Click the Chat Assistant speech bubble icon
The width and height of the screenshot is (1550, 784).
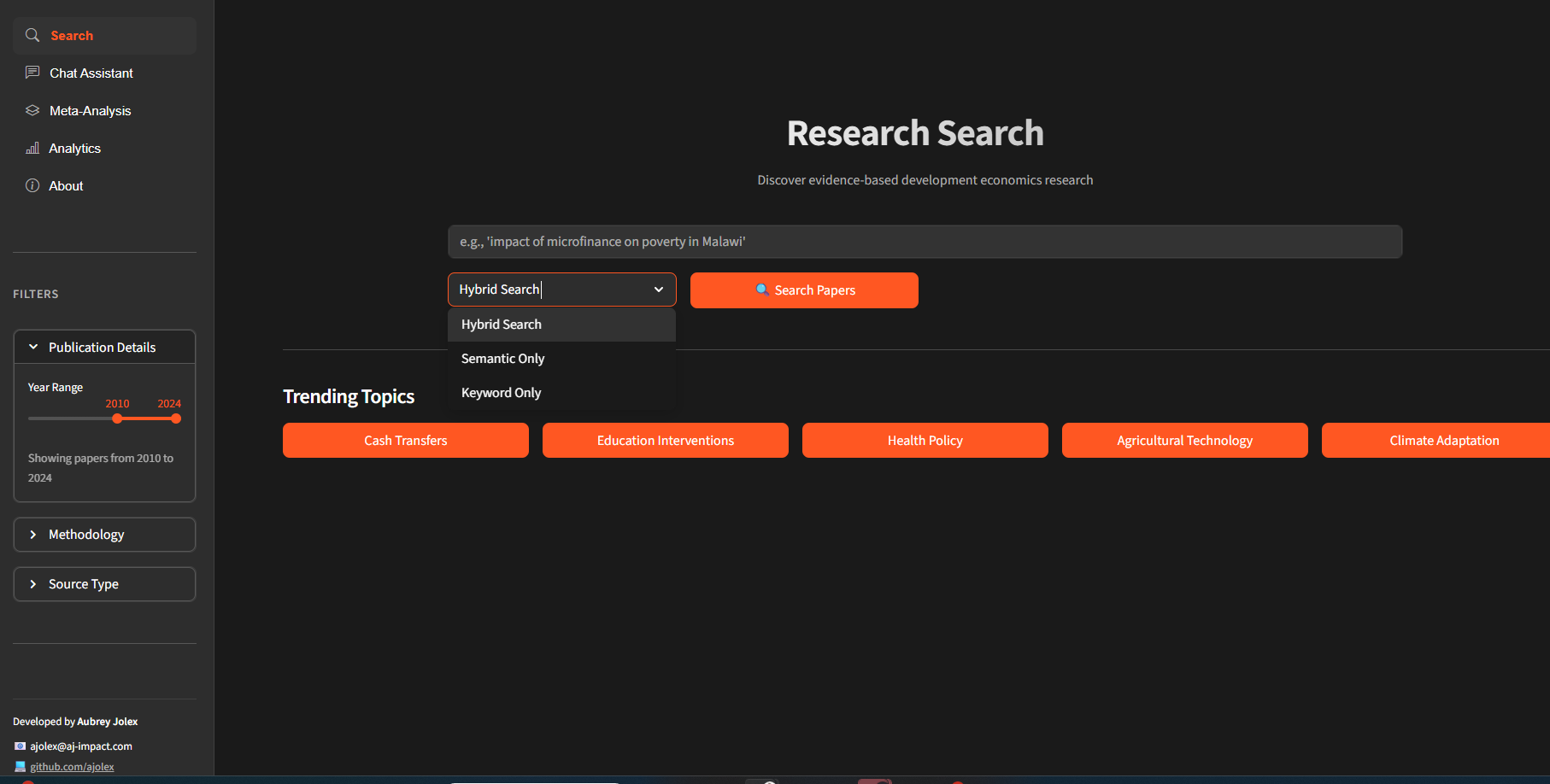pos(32,73)
